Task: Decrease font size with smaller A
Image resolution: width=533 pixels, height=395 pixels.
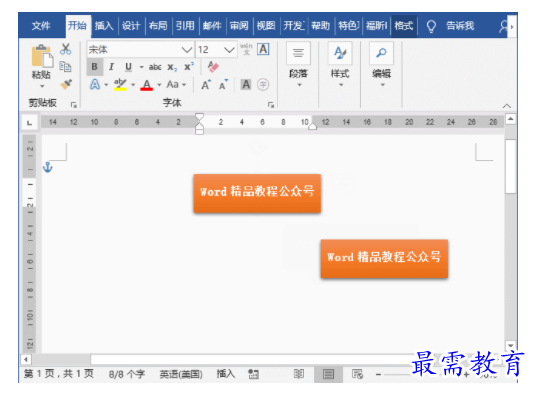Action: 223,85
